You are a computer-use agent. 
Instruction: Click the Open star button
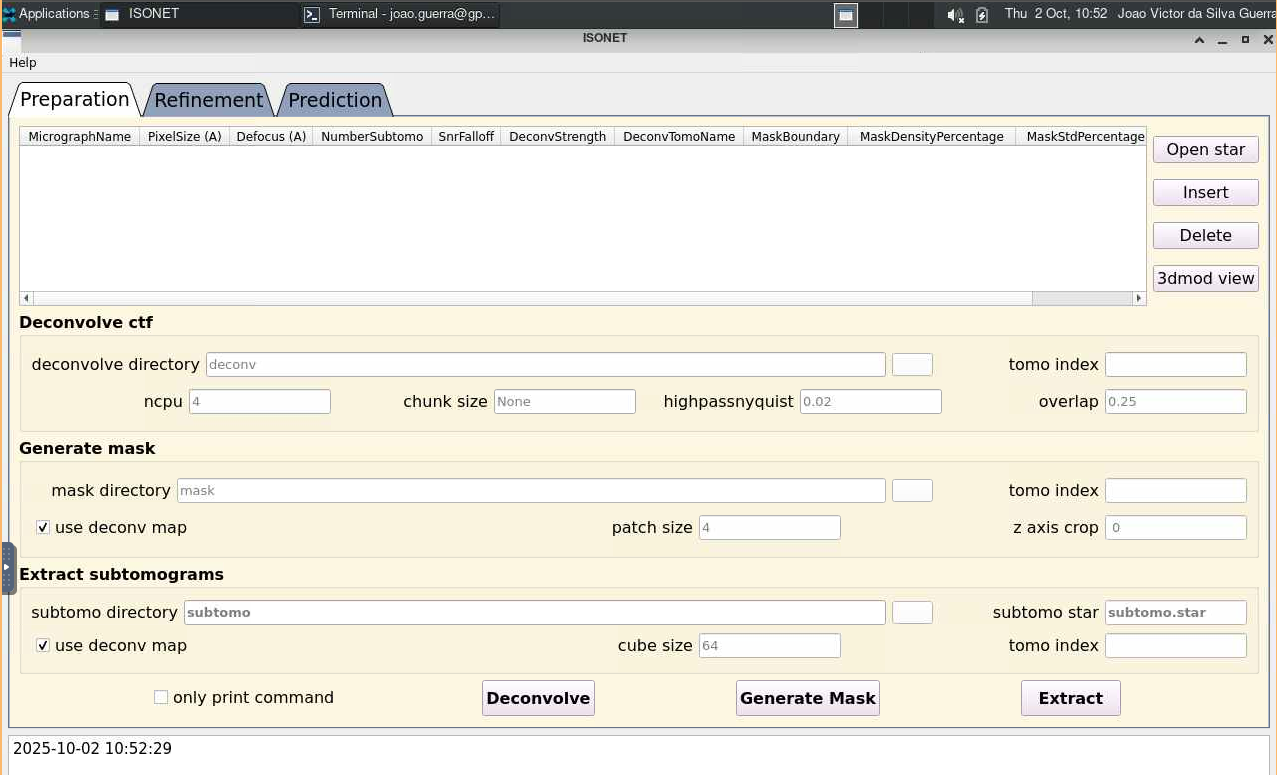click(1205, 149)
